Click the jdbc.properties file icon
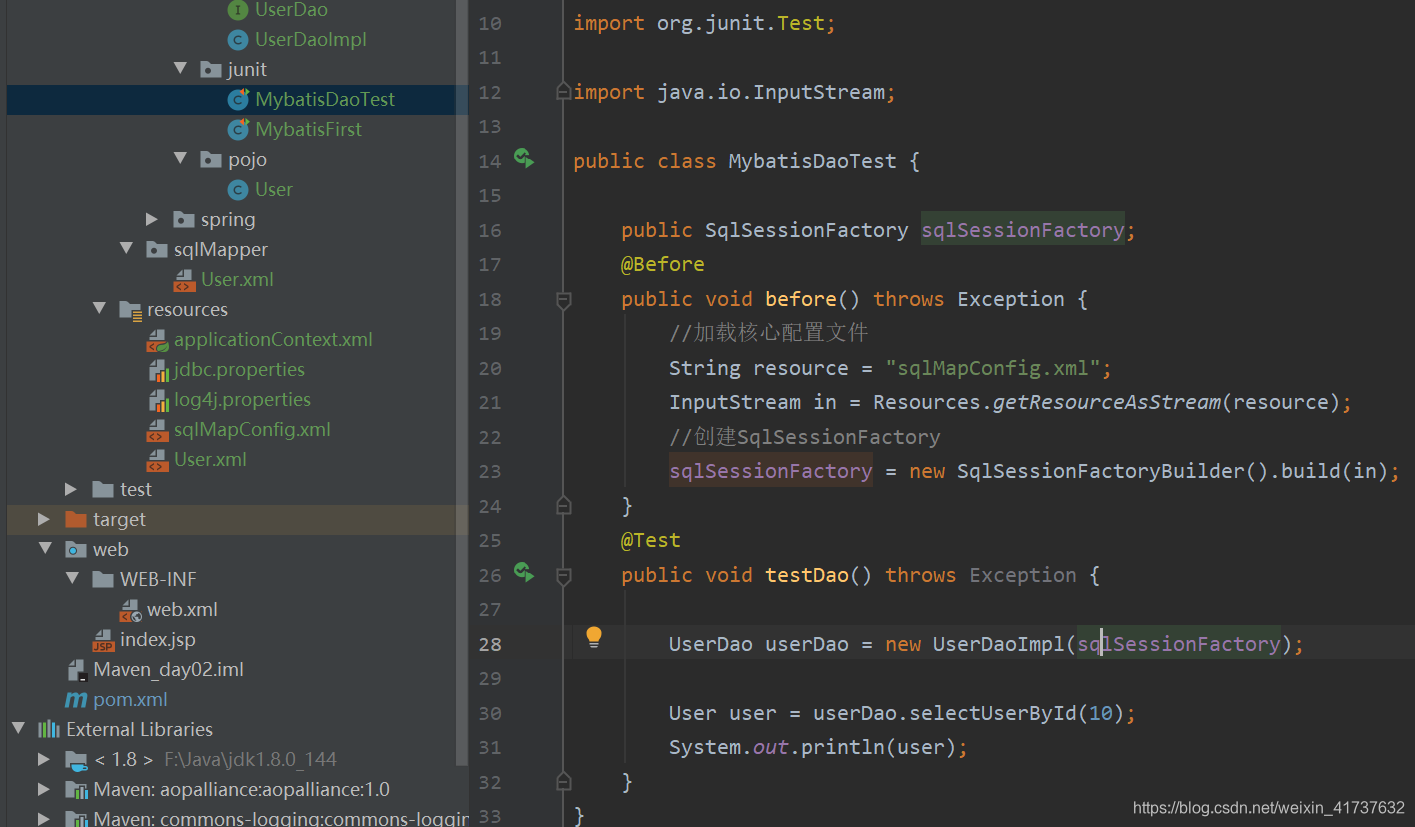Screen dimensions: 1415x827 point(157,370)
